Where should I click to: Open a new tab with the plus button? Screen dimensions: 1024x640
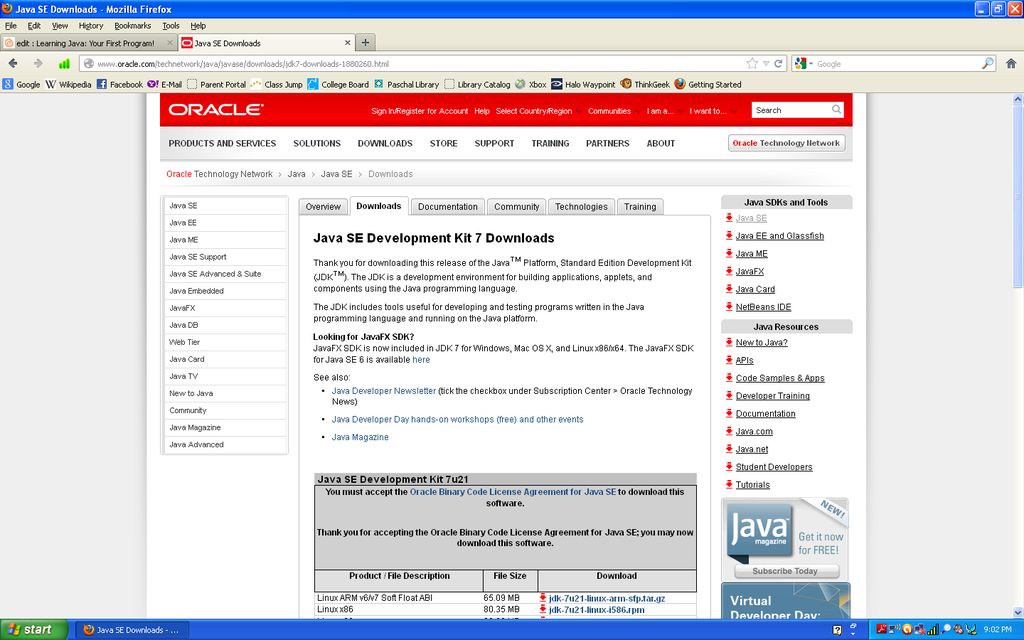pyautogui.click(x=365, y=43)
